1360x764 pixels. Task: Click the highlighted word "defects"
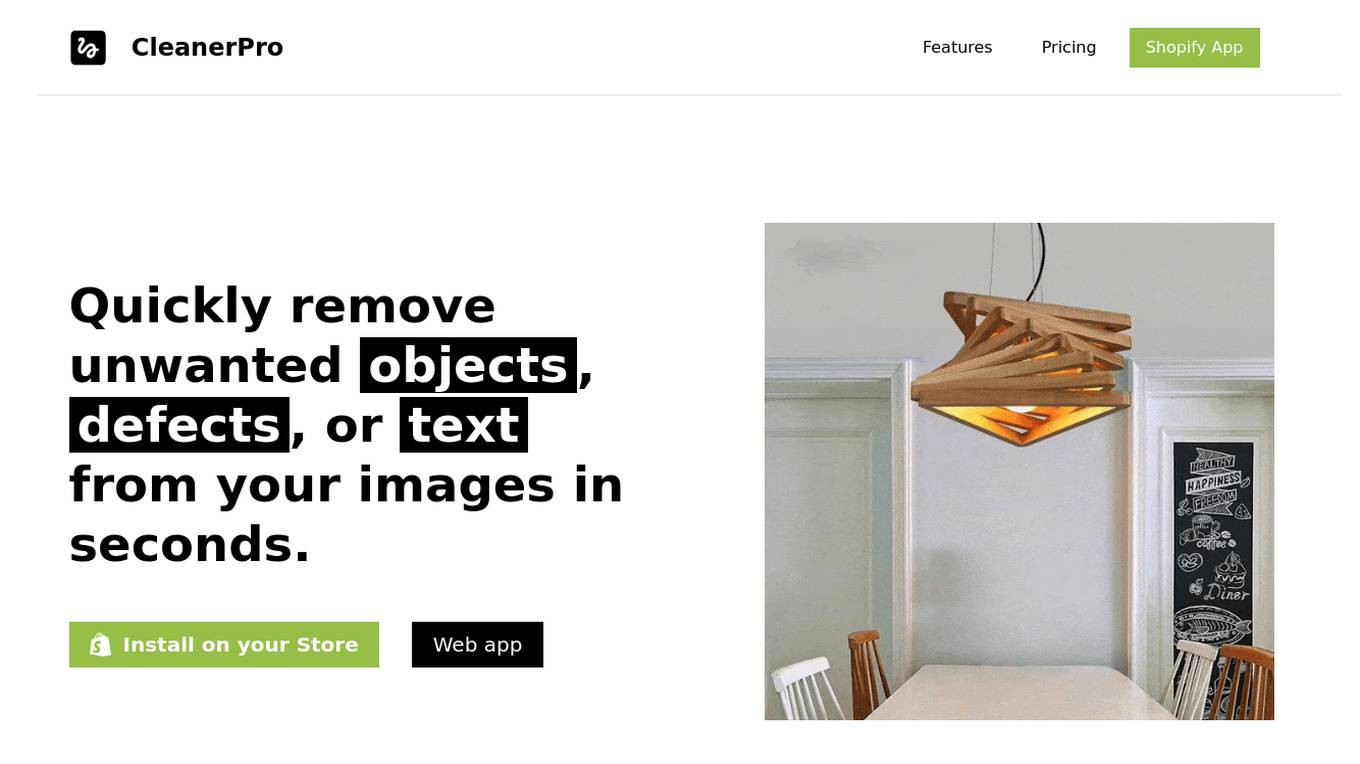click(179, 425)
